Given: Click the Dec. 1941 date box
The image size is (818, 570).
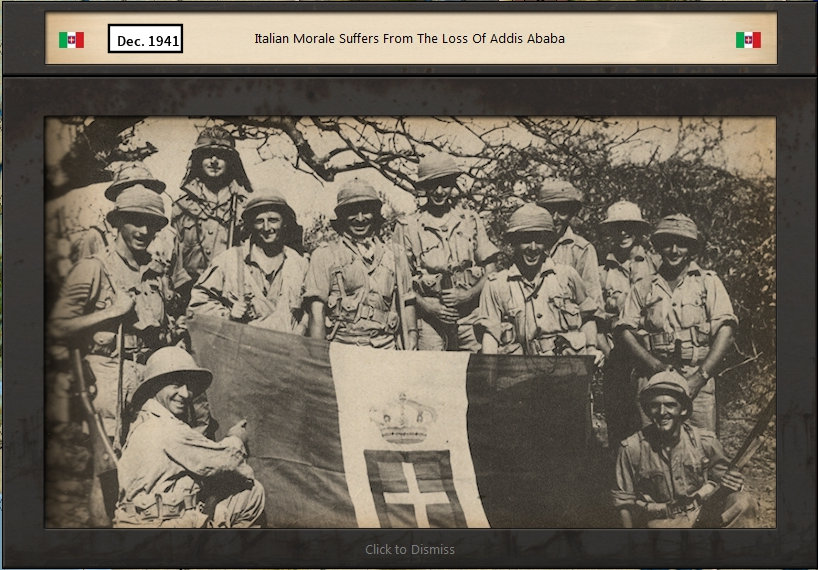Looking at the screenshot, I should pyautogui.click(x=145, y=41).
